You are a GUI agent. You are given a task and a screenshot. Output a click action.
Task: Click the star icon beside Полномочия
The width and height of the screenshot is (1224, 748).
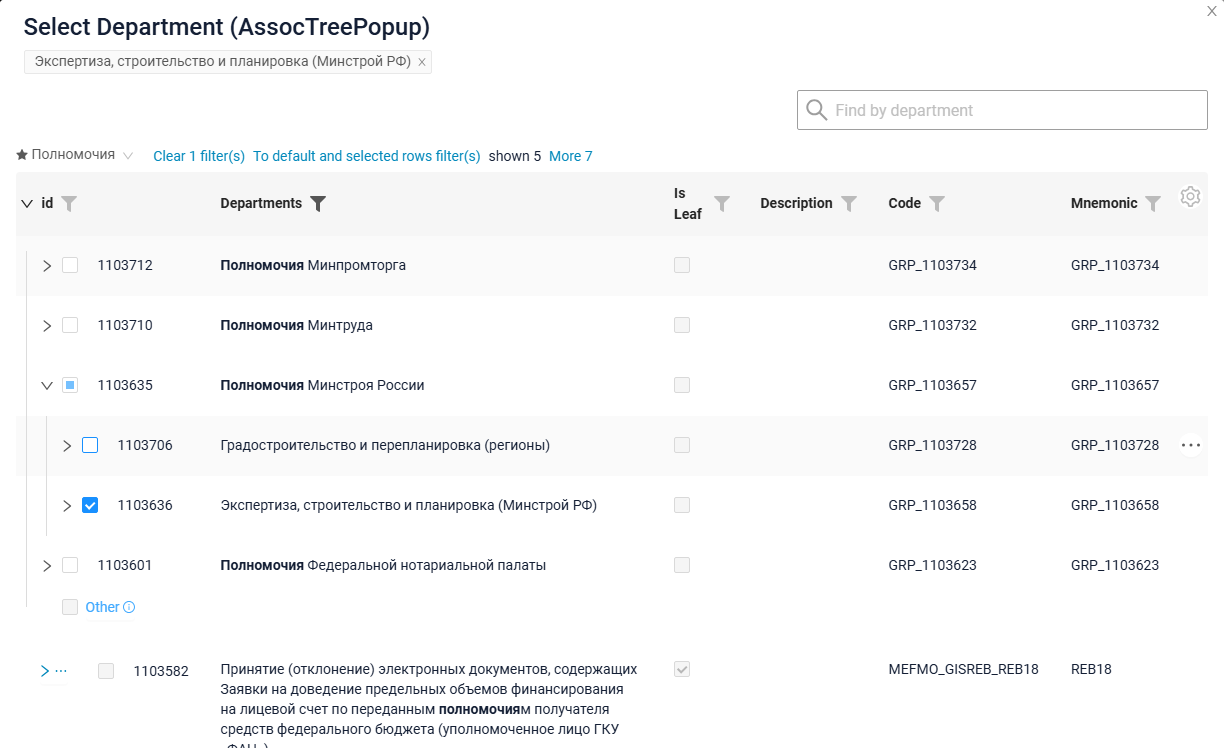[22, 155]
